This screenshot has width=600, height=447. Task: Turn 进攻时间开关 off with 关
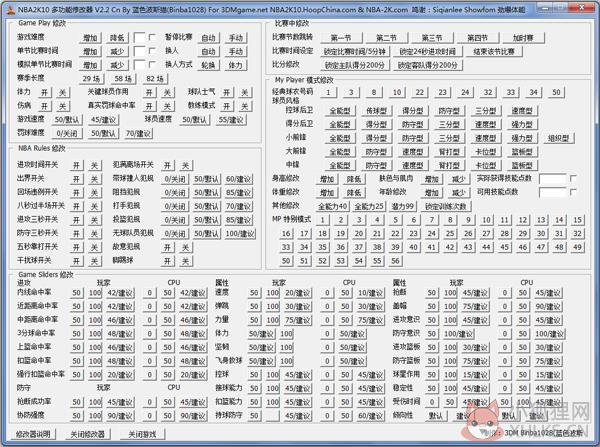(x=95, y=166)
